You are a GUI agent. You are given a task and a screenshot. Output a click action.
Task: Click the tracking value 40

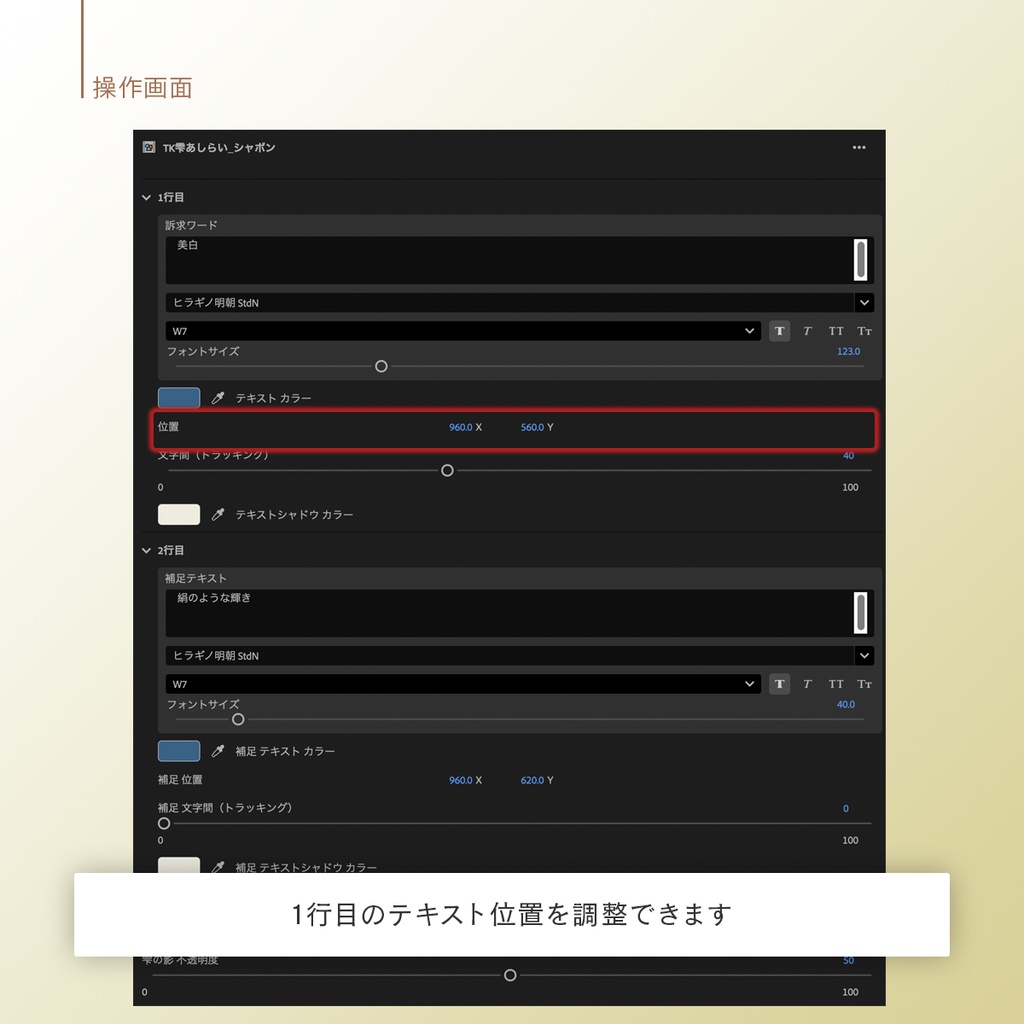point(848,456)
